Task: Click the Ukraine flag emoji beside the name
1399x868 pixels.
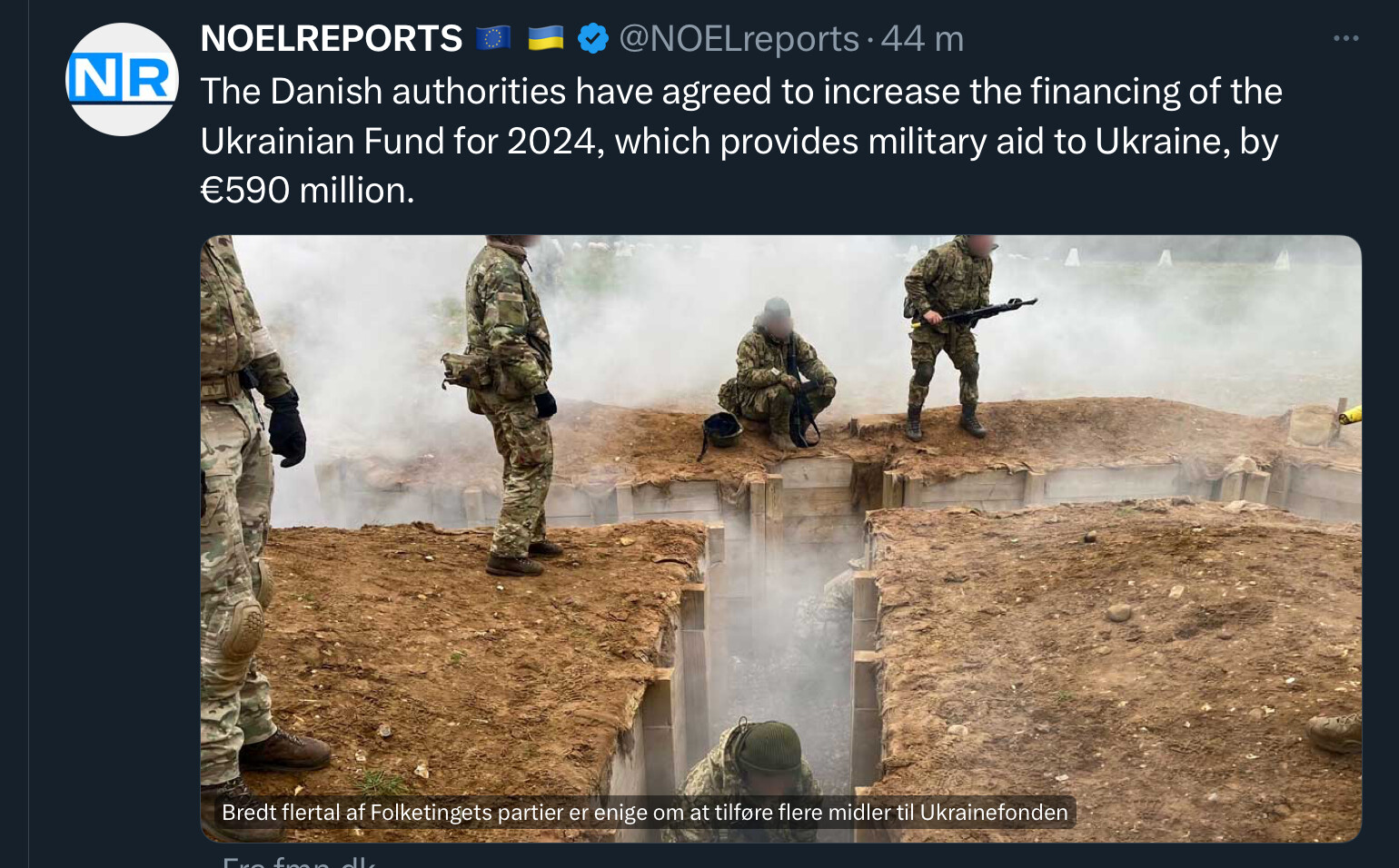Action: coord(546,38)
